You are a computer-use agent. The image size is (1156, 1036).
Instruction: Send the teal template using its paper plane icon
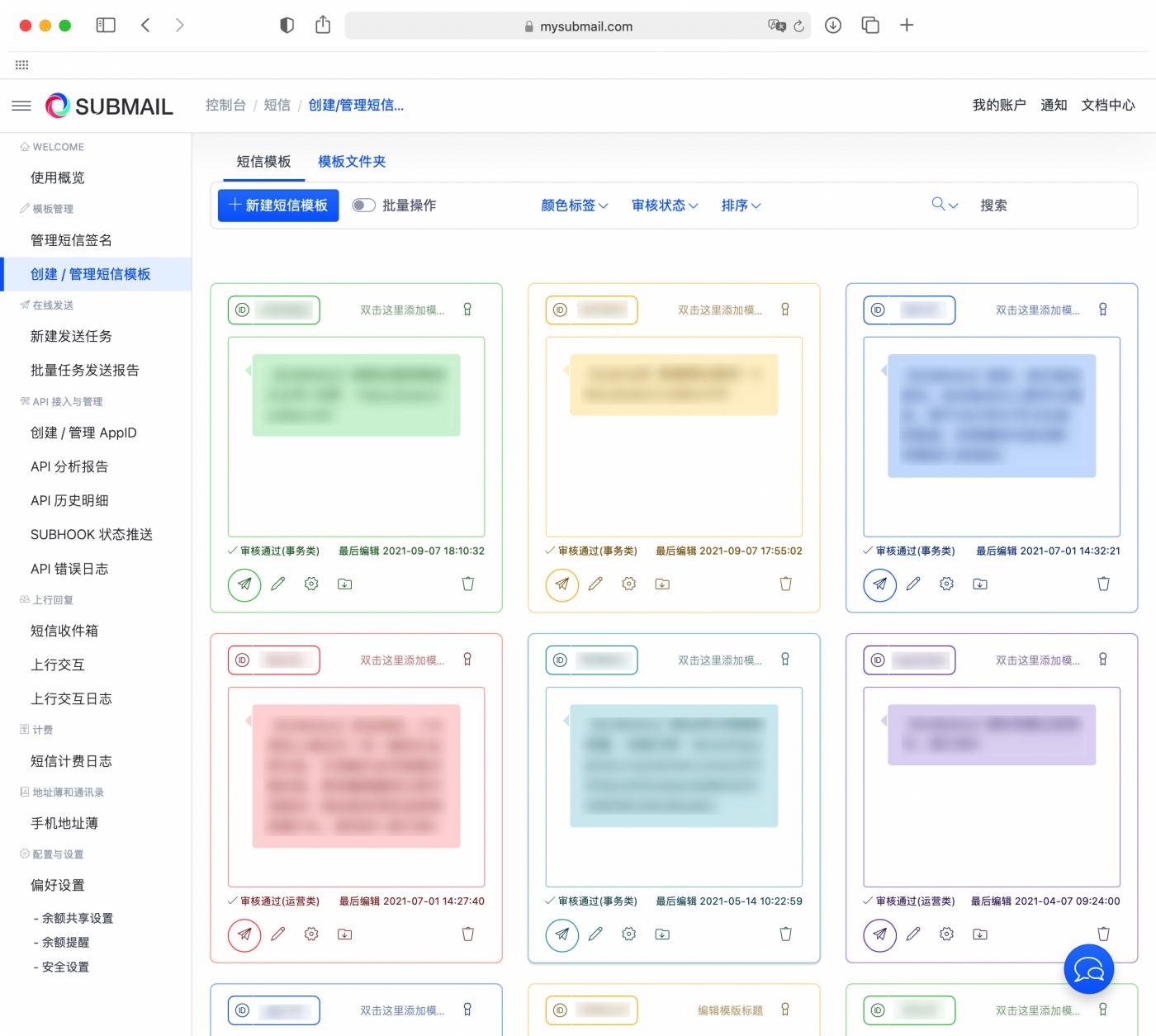[561, 934]
